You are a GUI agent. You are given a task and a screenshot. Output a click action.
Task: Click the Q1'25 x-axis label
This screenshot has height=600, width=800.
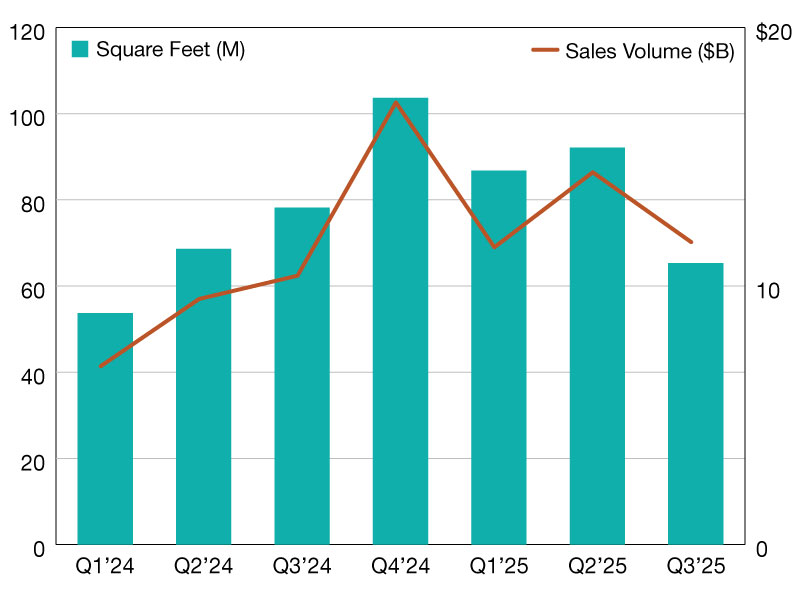tap(499, 566)
